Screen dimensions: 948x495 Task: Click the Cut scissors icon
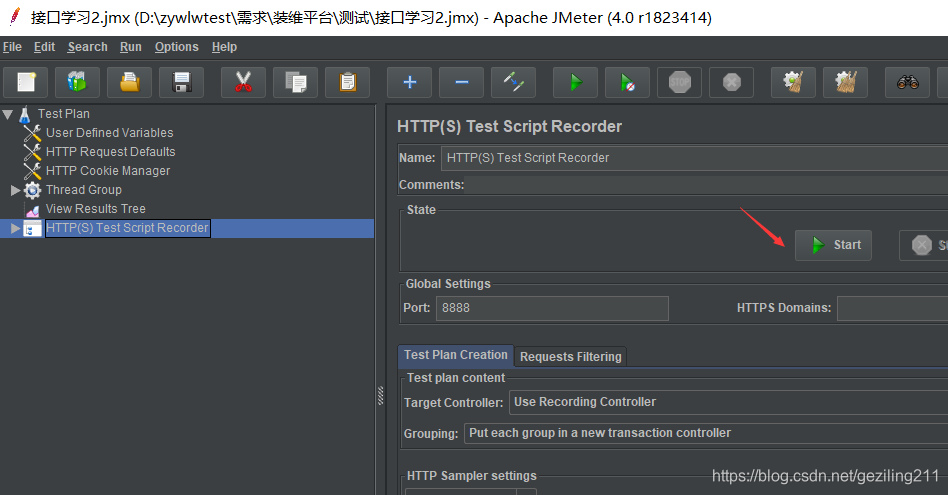point(243,82)
